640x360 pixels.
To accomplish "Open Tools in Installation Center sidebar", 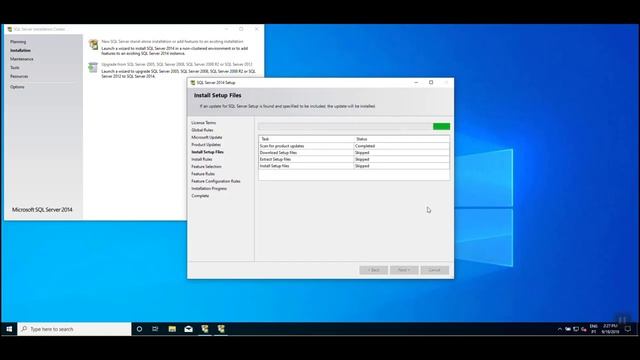I will [x=15, y=67].
